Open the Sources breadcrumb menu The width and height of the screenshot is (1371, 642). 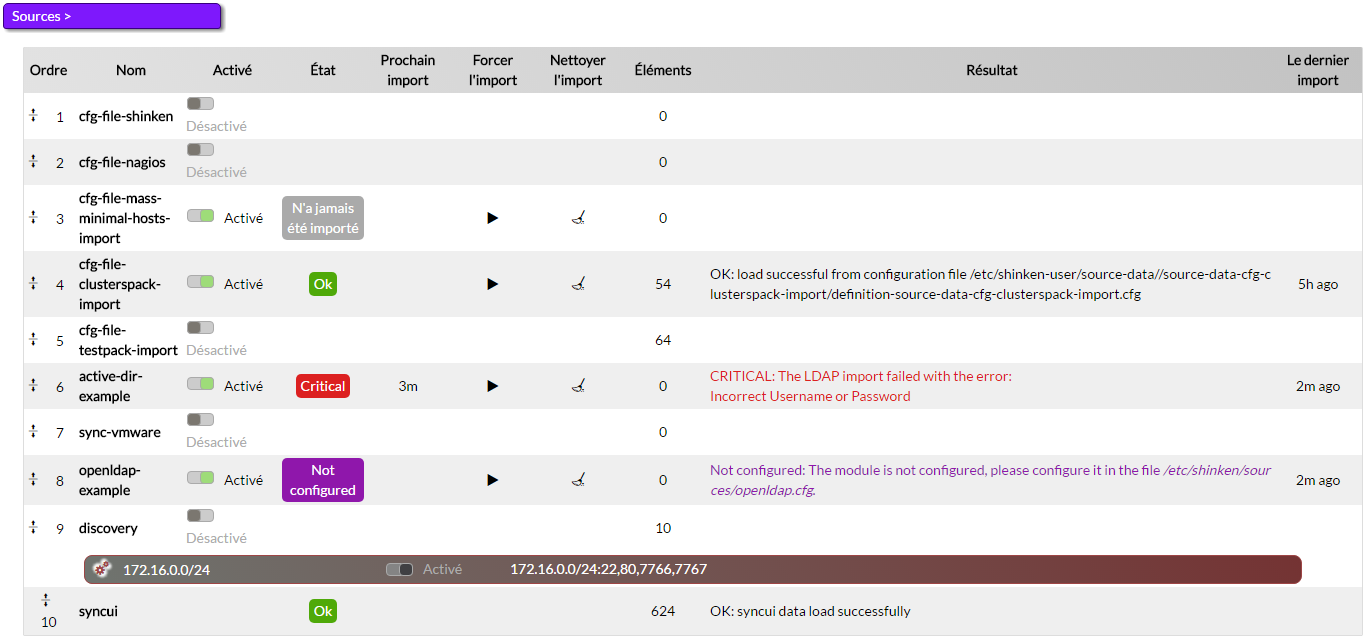pyautogui.click(x=111, y=16)
